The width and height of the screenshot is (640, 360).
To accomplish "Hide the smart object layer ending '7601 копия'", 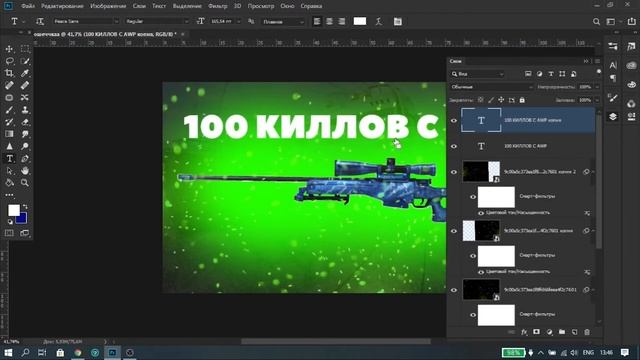I will pos(454,231).
